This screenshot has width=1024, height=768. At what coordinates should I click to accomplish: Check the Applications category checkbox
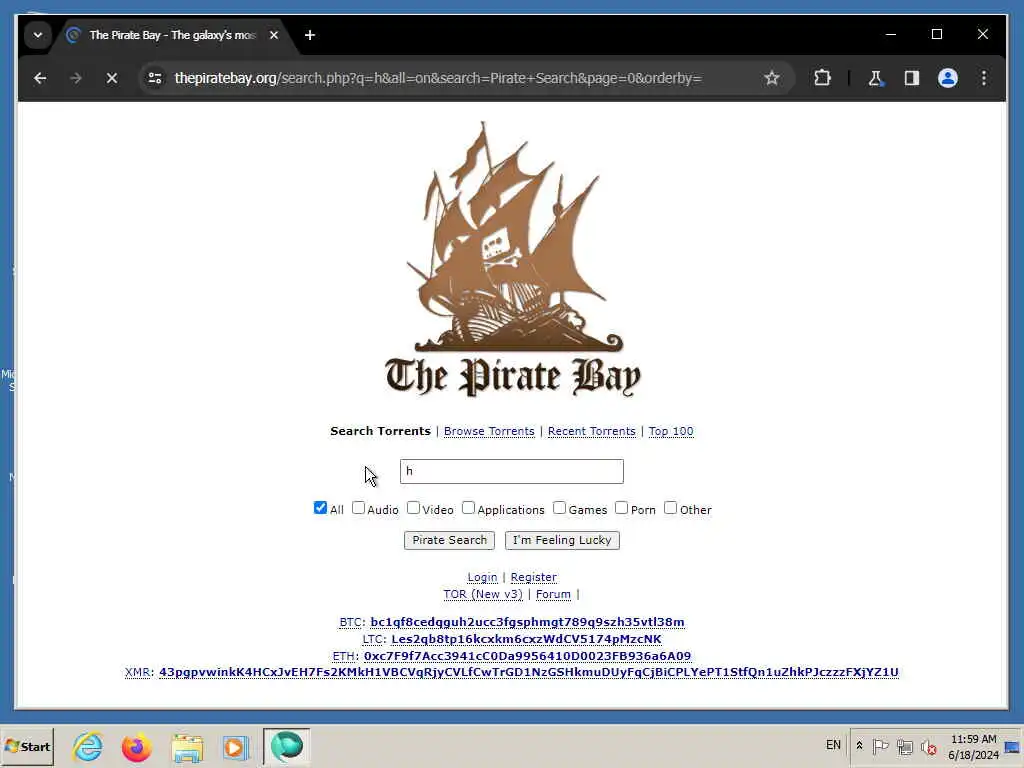[468, 508]
